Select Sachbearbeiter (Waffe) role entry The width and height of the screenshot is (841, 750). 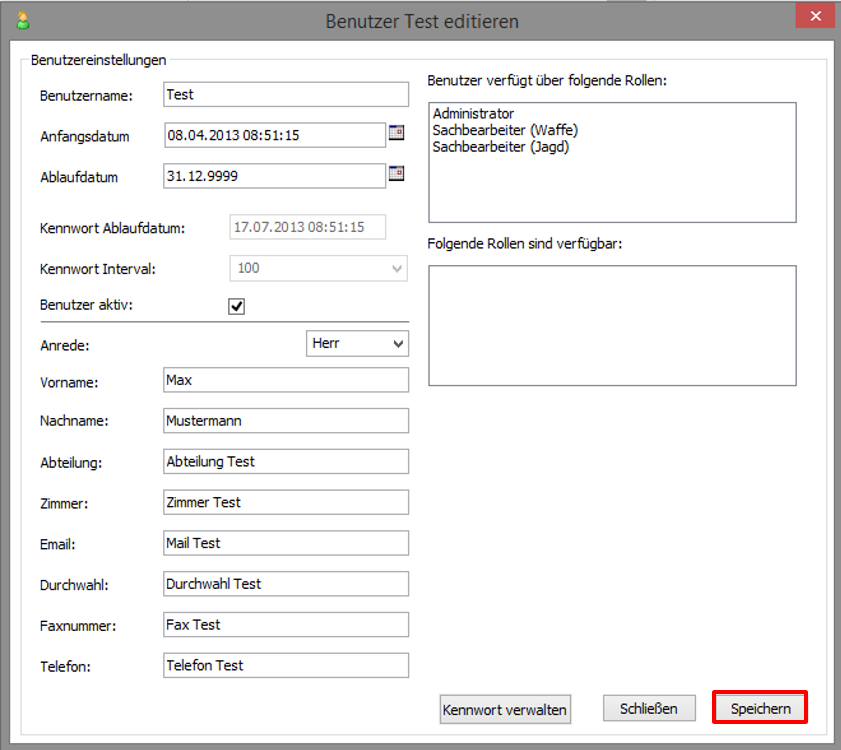tap(505, 130)
